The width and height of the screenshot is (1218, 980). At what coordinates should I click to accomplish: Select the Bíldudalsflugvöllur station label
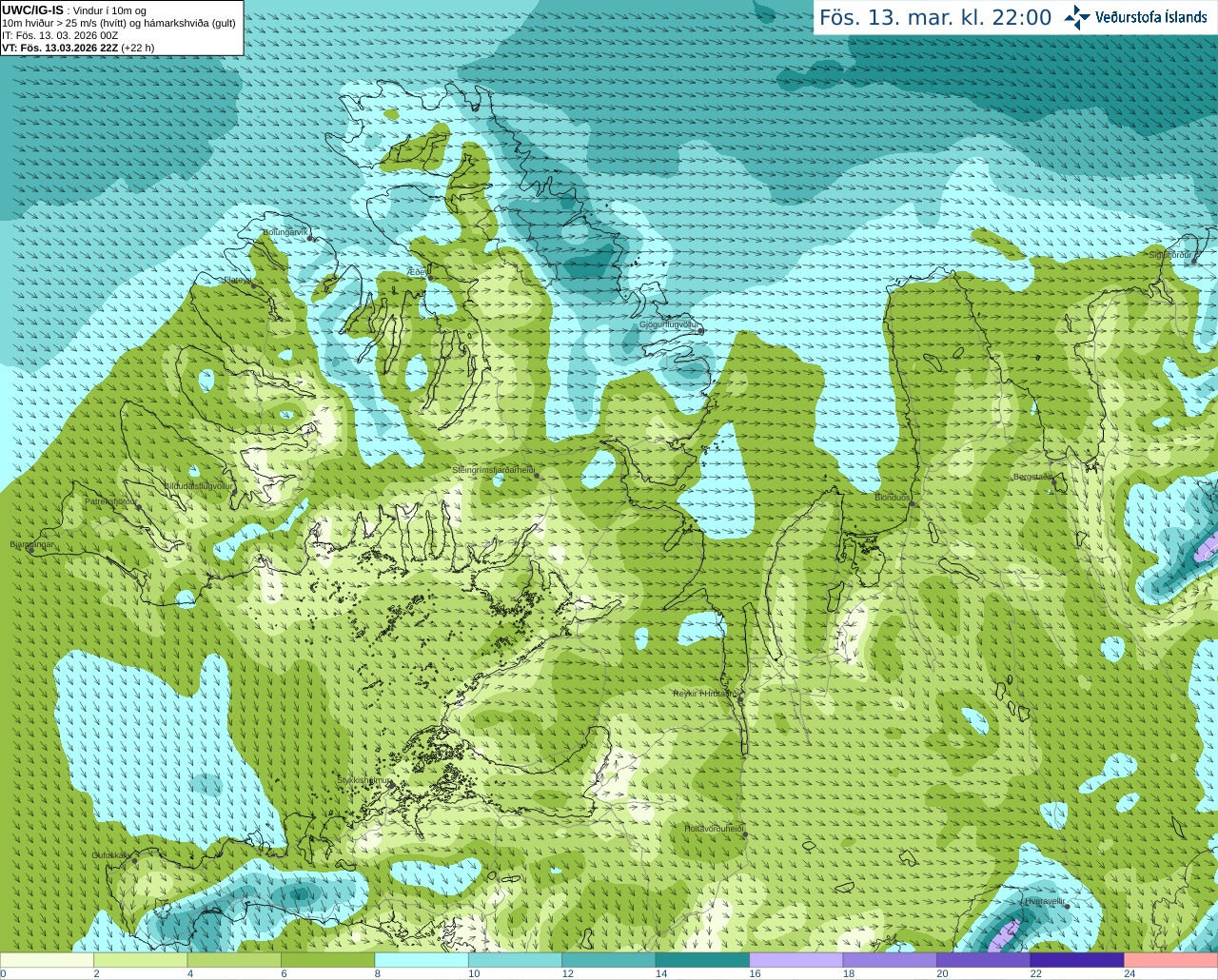pyautogui.click(x=198, y=485)
